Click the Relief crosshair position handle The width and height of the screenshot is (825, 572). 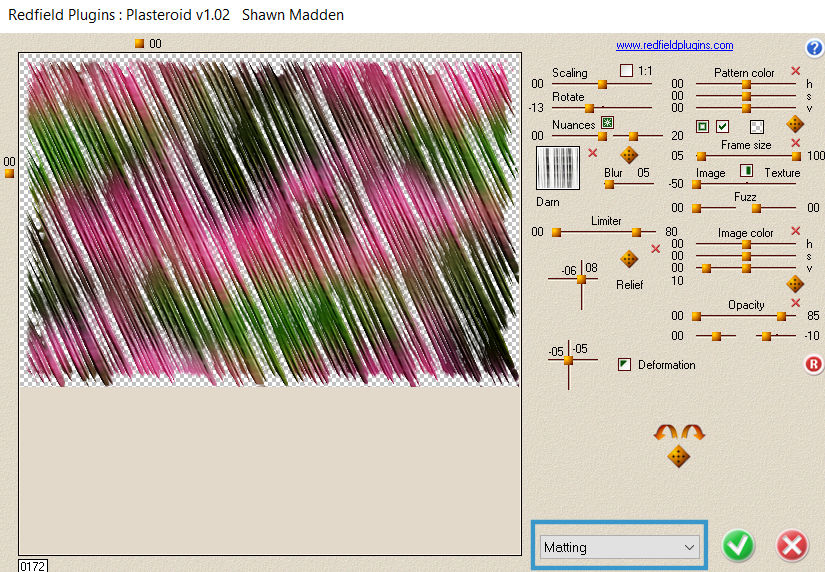(x=581, y=279)
